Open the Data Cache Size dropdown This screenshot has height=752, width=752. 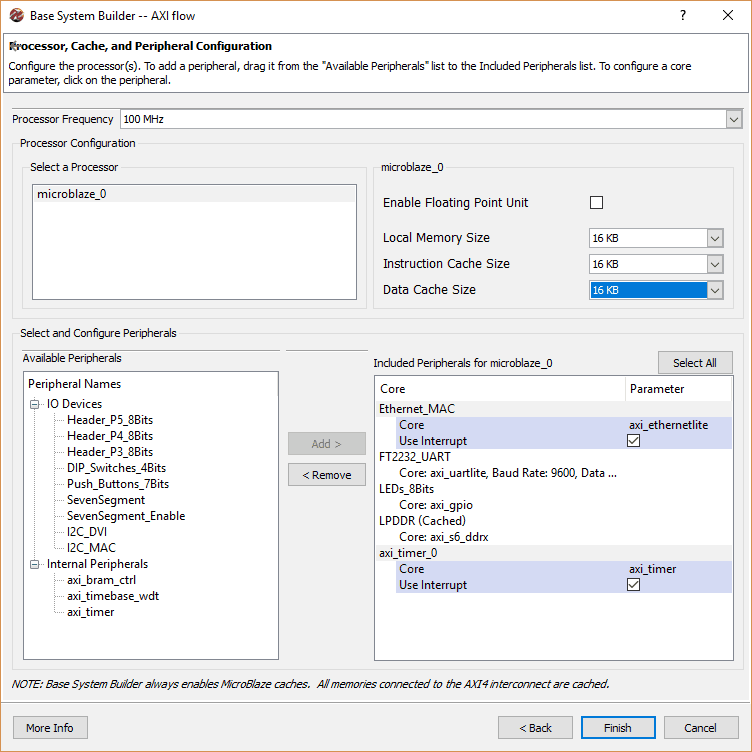point(714,290)
